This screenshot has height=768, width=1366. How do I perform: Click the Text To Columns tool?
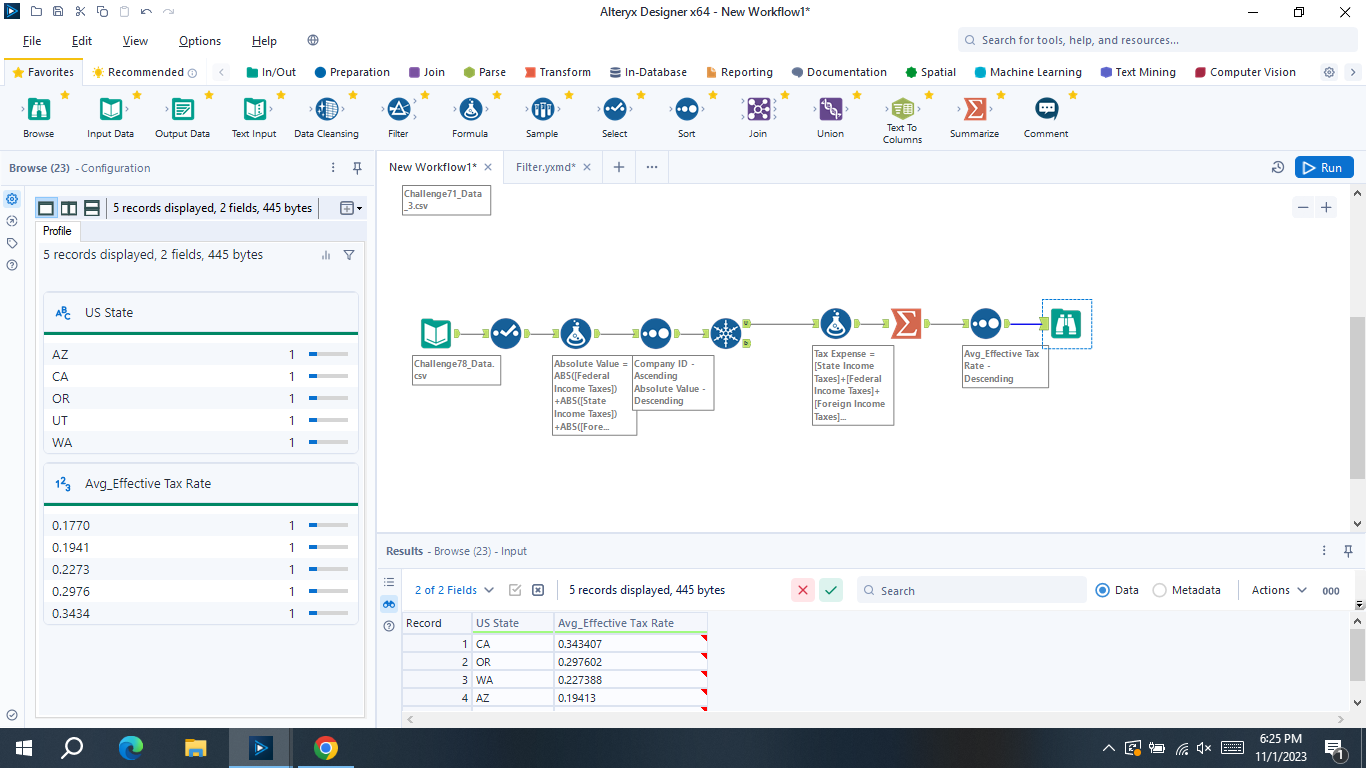click(x=902, y=110)
